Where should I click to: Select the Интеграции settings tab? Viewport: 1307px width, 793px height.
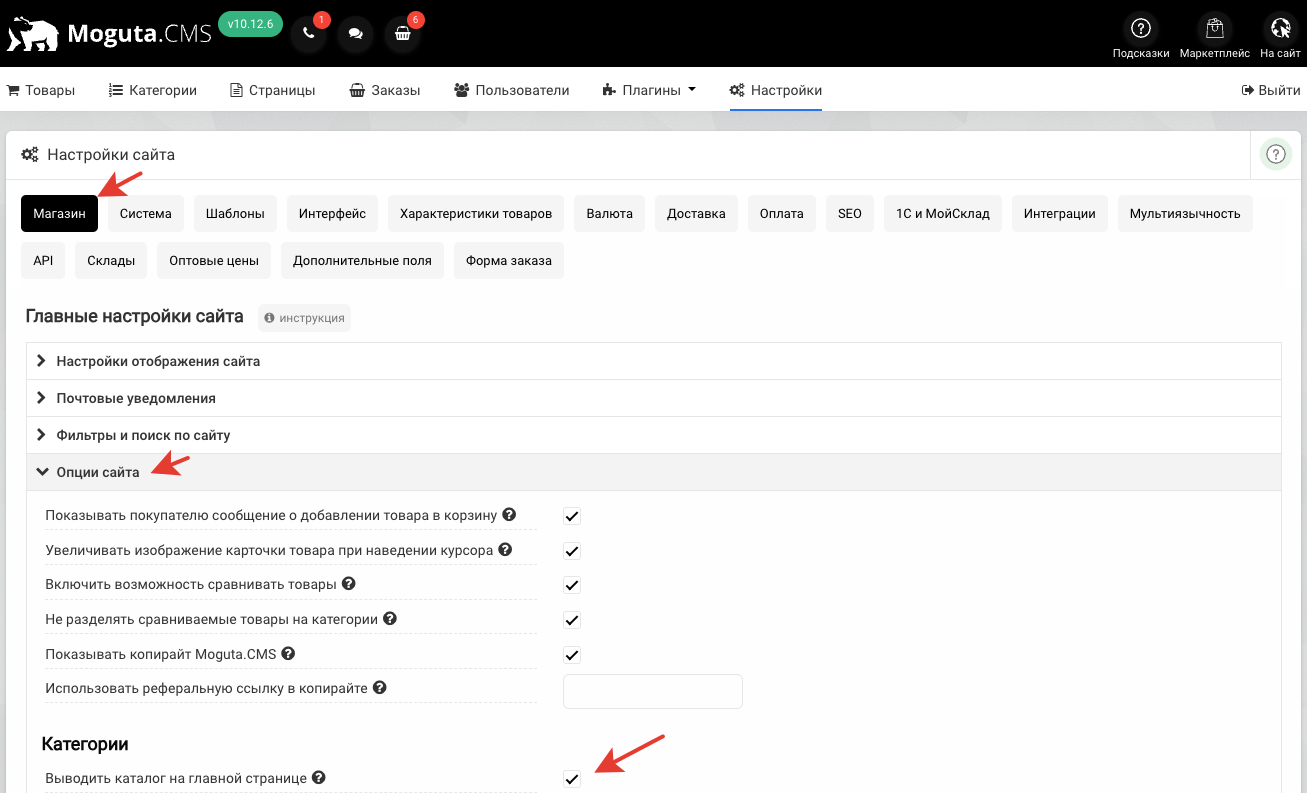point(1060,214)
